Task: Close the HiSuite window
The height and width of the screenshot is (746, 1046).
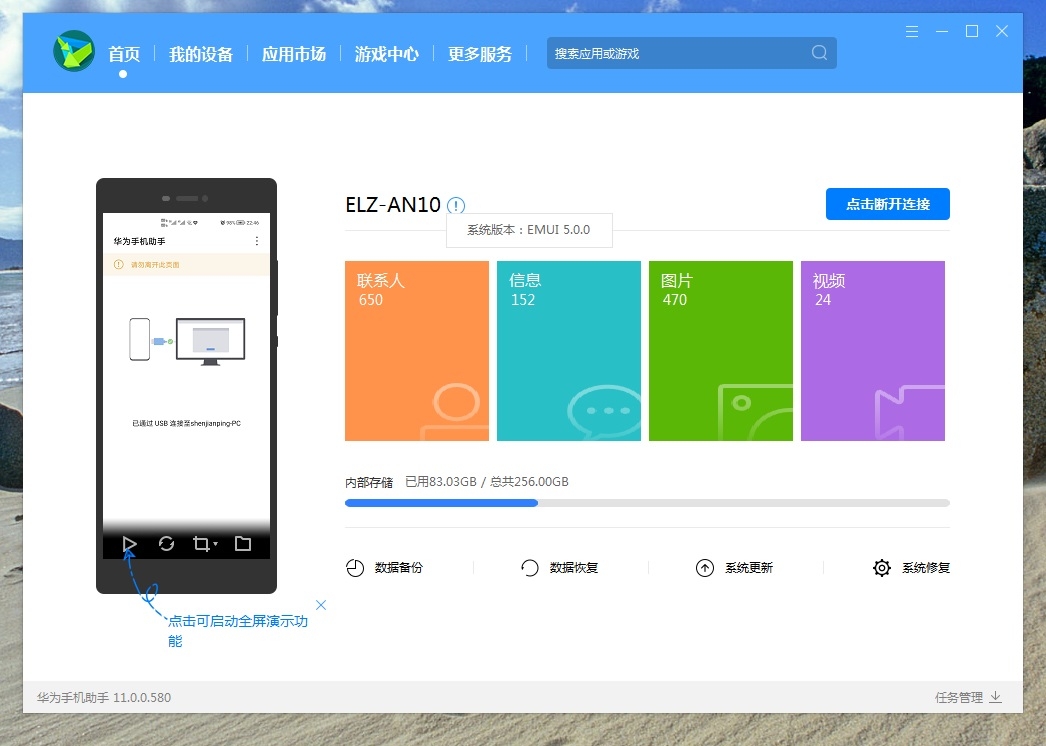Action: pyautogui.click(x=1002, y=31)
